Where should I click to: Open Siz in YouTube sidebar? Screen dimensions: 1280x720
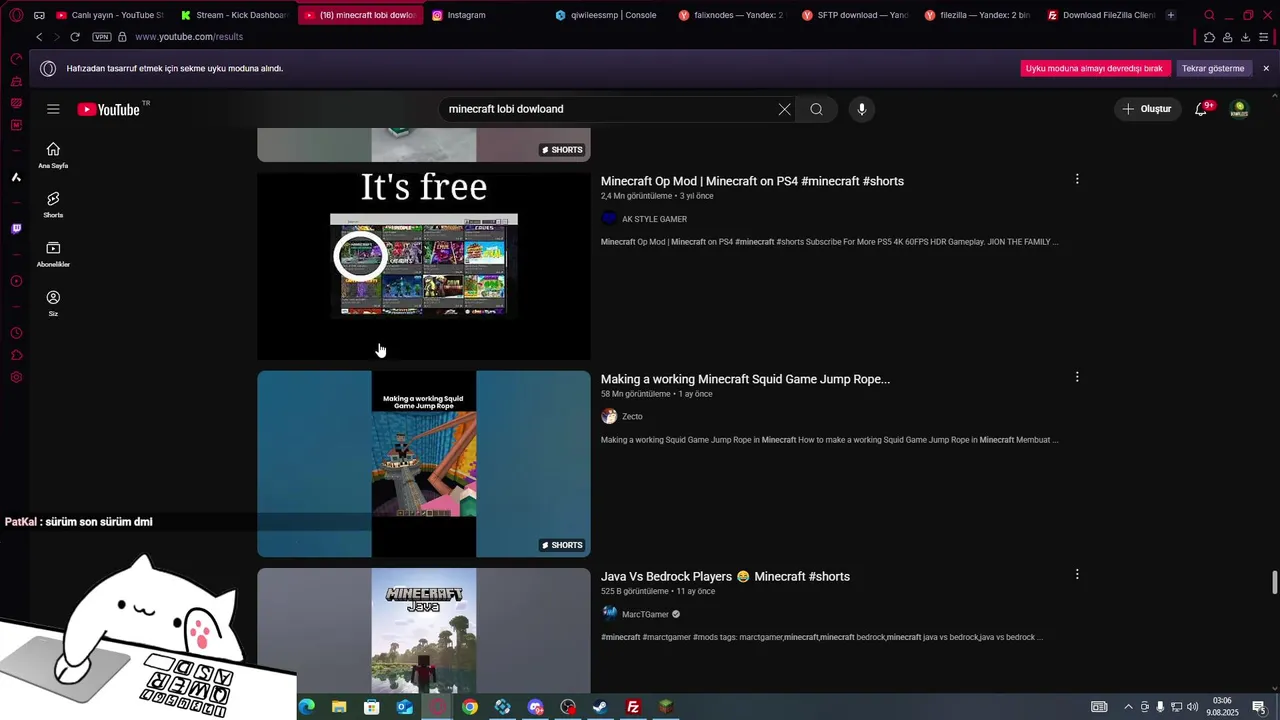[53, 303]
